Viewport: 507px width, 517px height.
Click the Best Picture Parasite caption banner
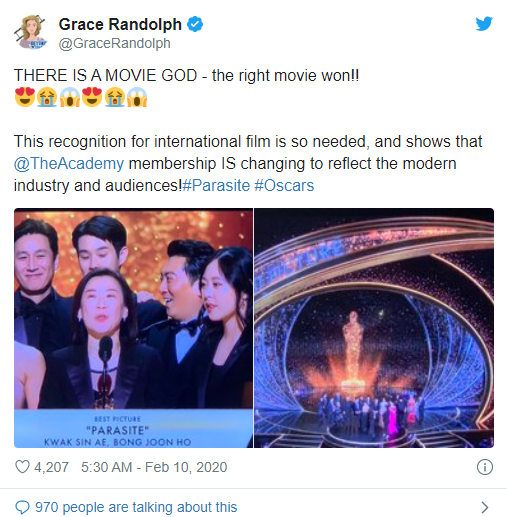(133, 429)
